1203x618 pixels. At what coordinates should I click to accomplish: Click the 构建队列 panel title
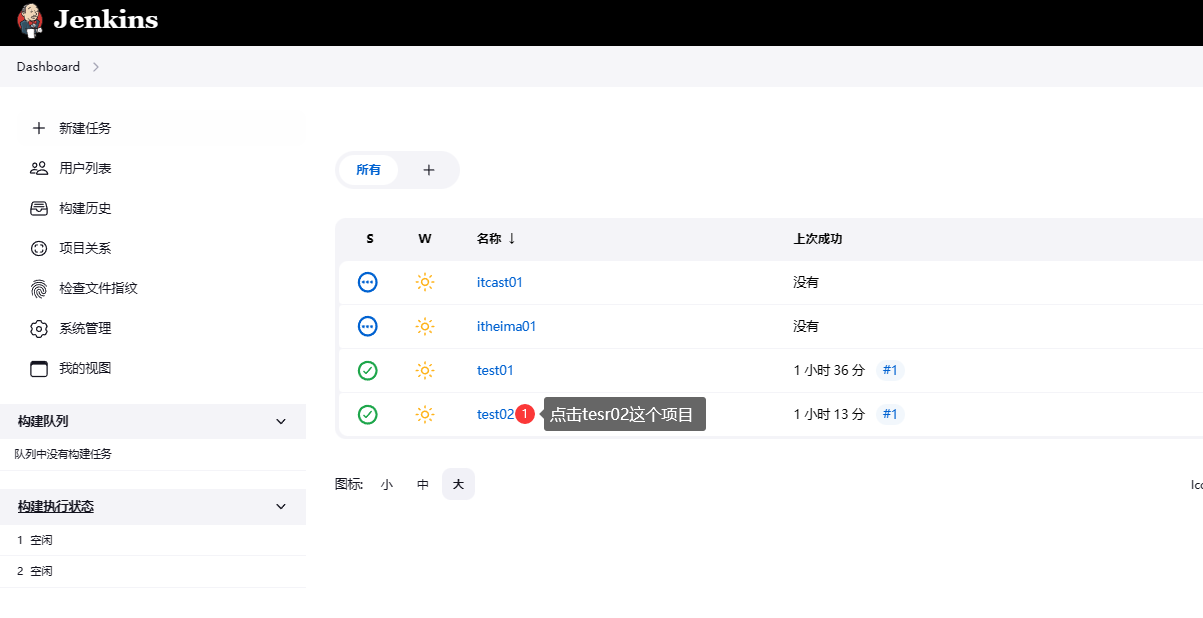43,421
